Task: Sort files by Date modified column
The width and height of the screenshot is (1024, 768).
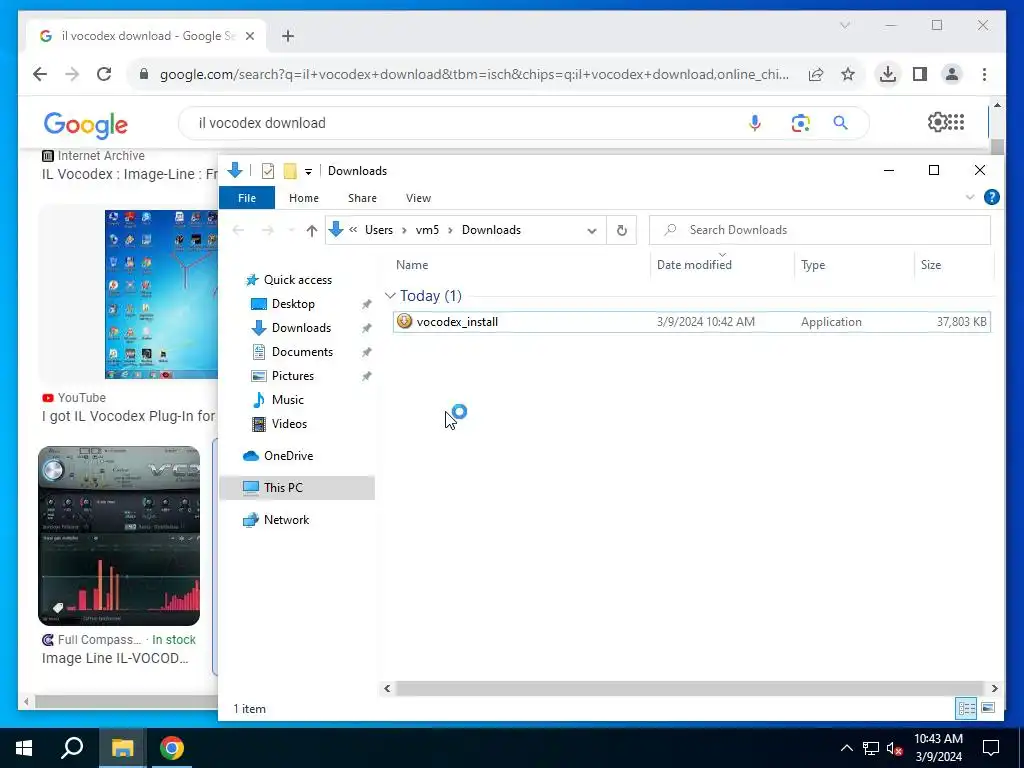Action: pos(694,264)
